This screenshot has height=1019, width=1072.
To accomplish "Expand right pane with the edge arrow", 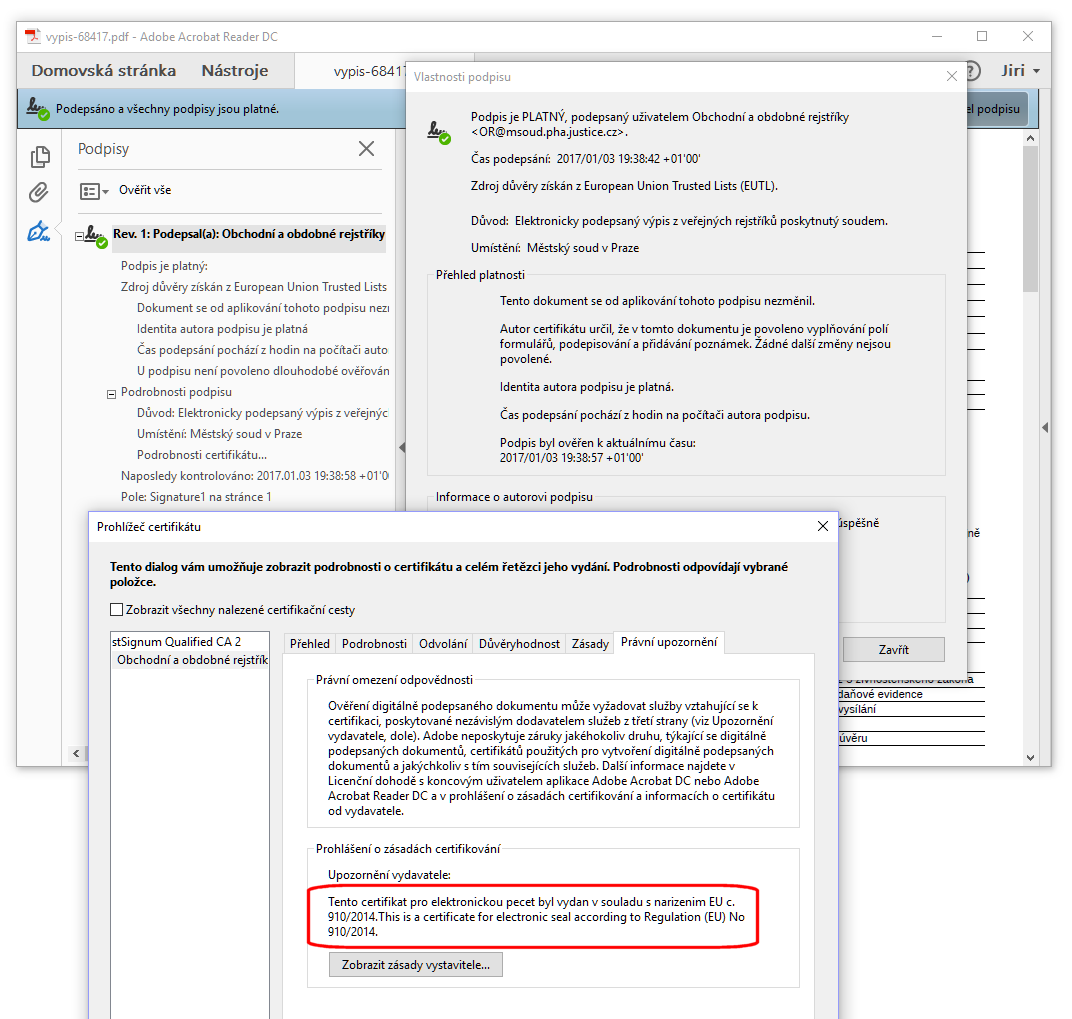I will pos(1045,427).
